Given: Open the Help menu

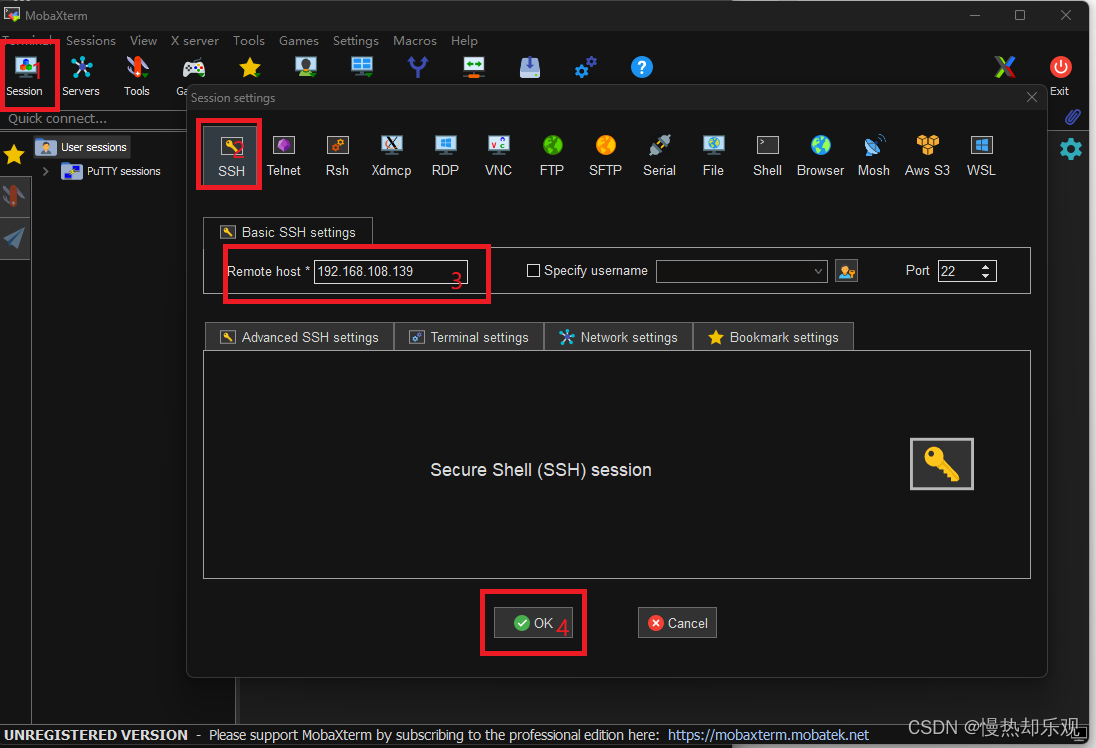Looking at the screenshot, I should tap(464, 41).
